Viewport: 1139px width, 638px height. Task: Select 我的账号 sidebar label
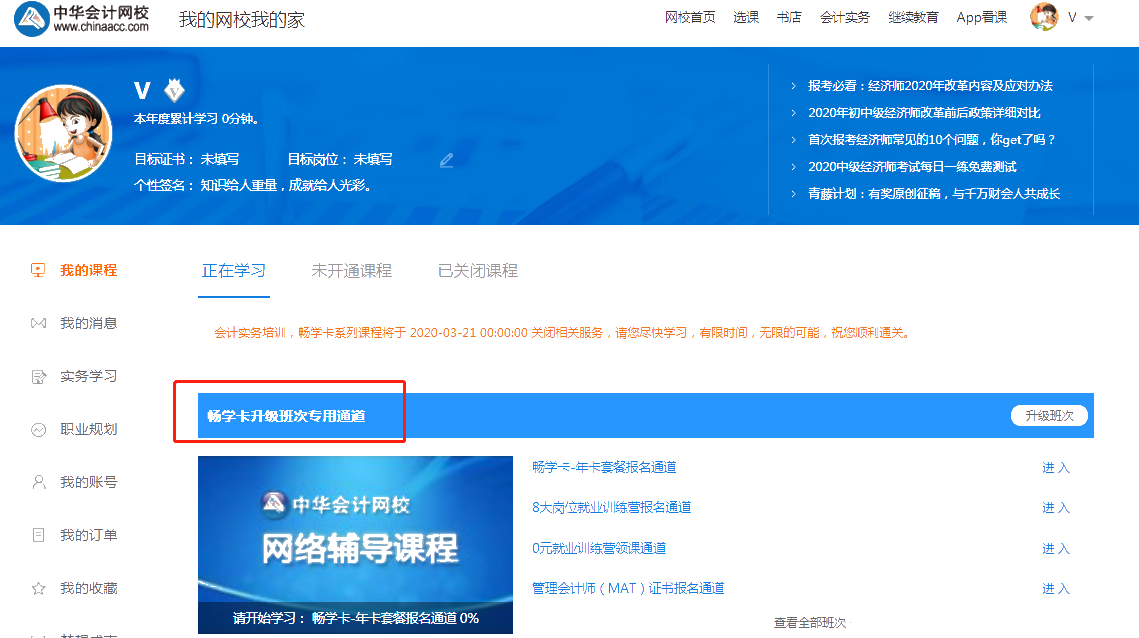(89, 482)
